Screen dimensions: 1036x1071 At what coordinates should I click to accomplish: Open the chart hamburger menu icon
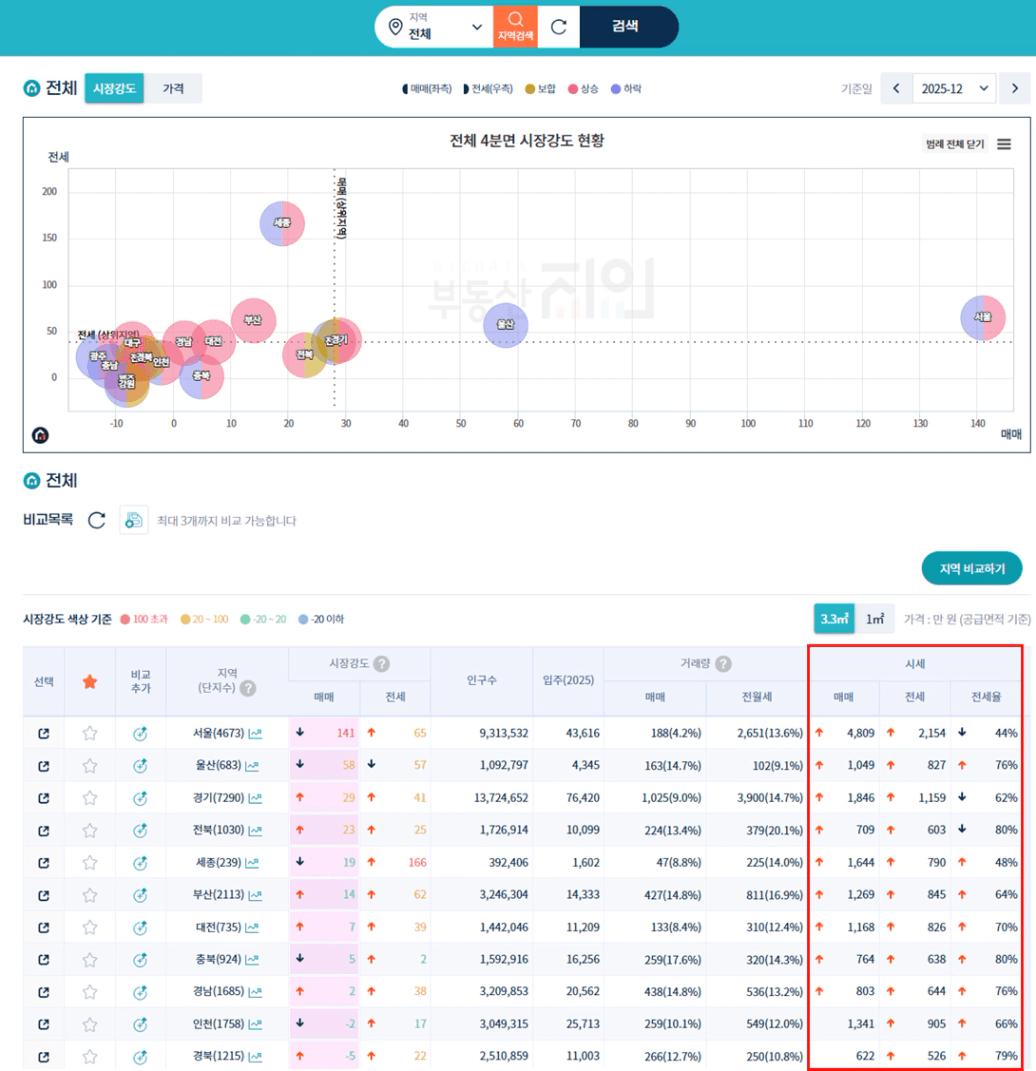[1004, 144]
